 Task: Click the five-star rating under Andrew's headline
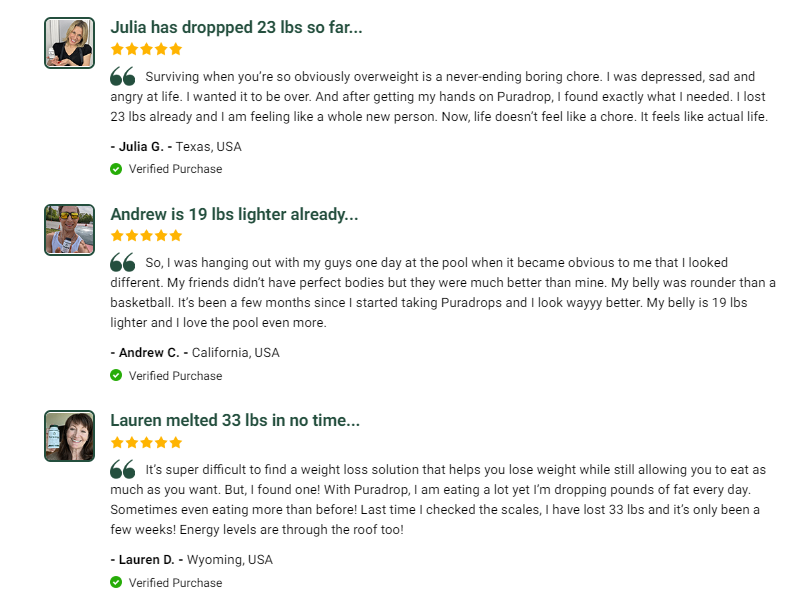point(146,236)
